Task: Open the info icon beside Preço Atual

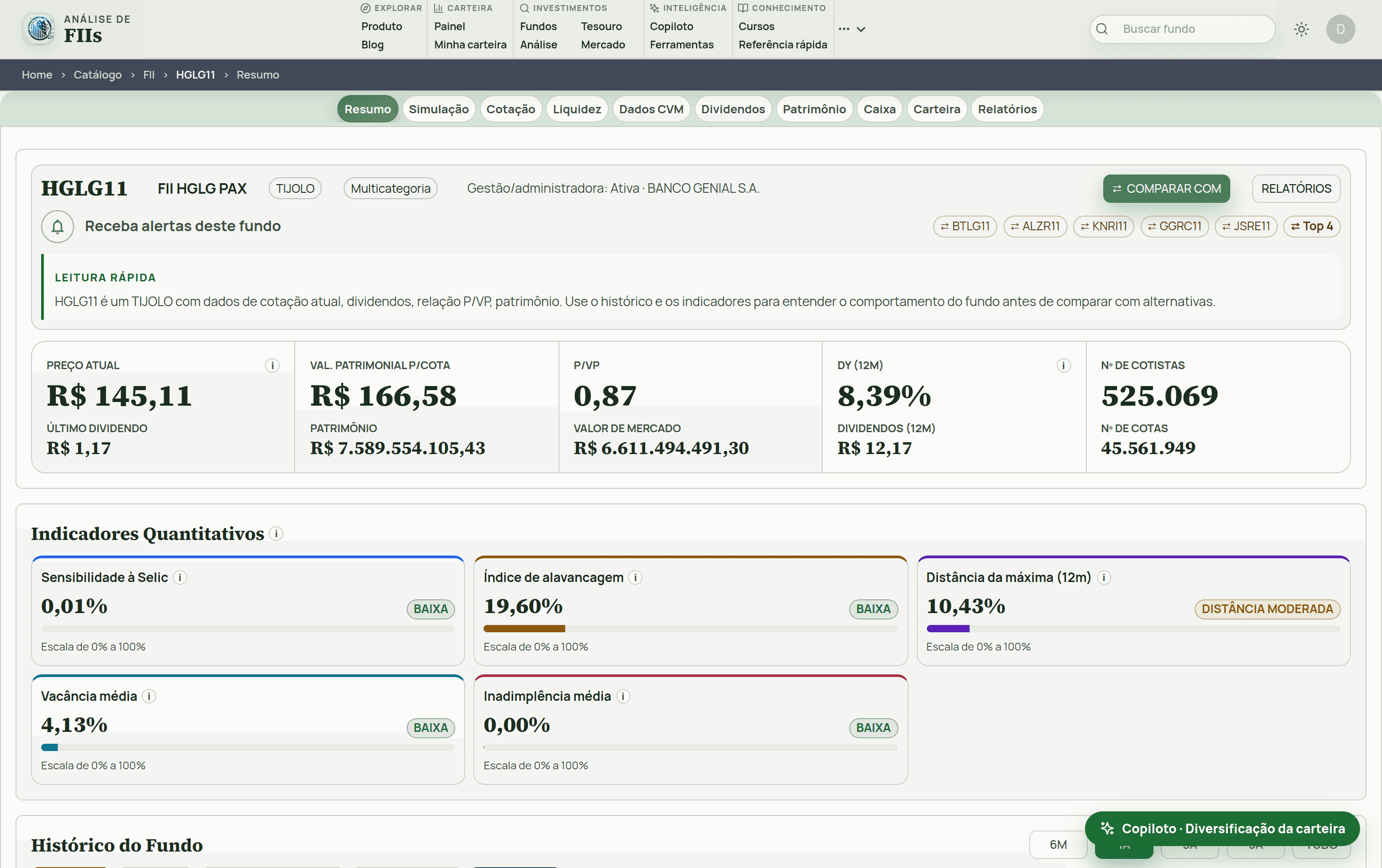Action: [272, 365]
